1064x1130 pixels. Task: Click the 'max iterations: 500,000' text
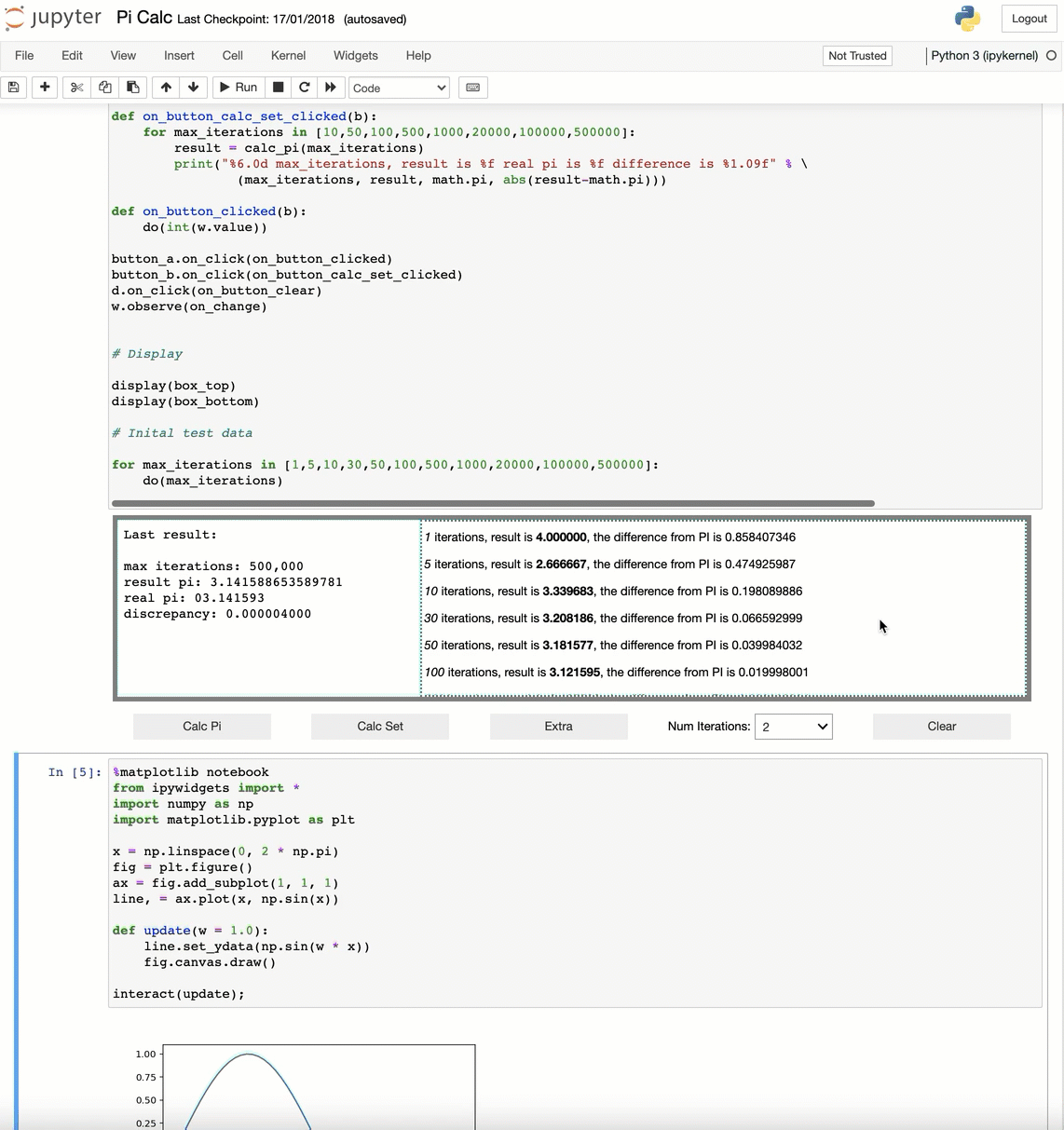(213, 566)
